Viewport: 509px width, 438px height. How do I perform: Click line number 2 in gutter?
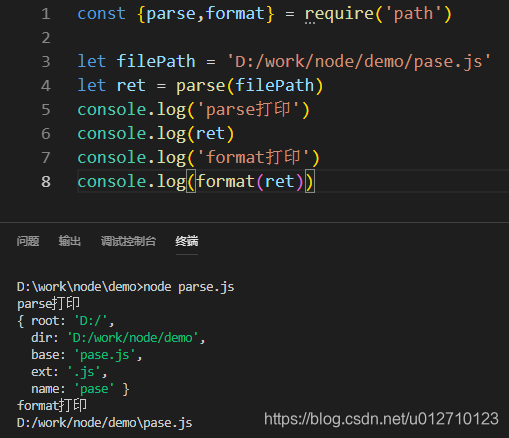click(x=46, y=38)
